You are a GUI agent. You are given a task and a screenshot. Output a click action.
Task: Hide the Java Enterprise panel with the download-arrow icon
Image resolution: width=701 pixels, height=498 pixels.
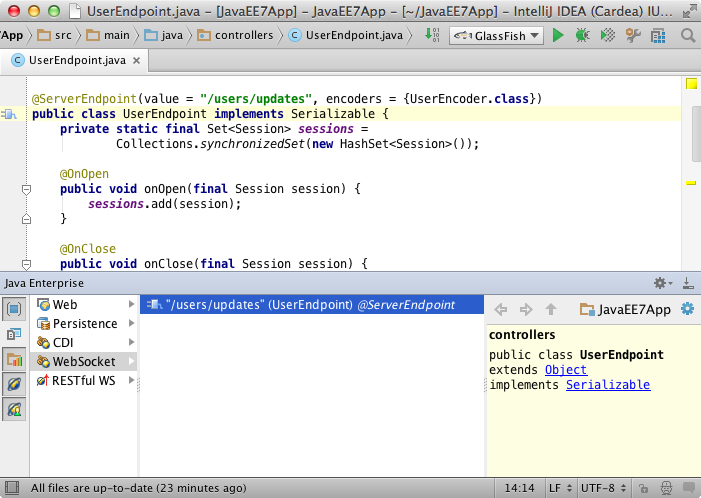click(687, 284)
